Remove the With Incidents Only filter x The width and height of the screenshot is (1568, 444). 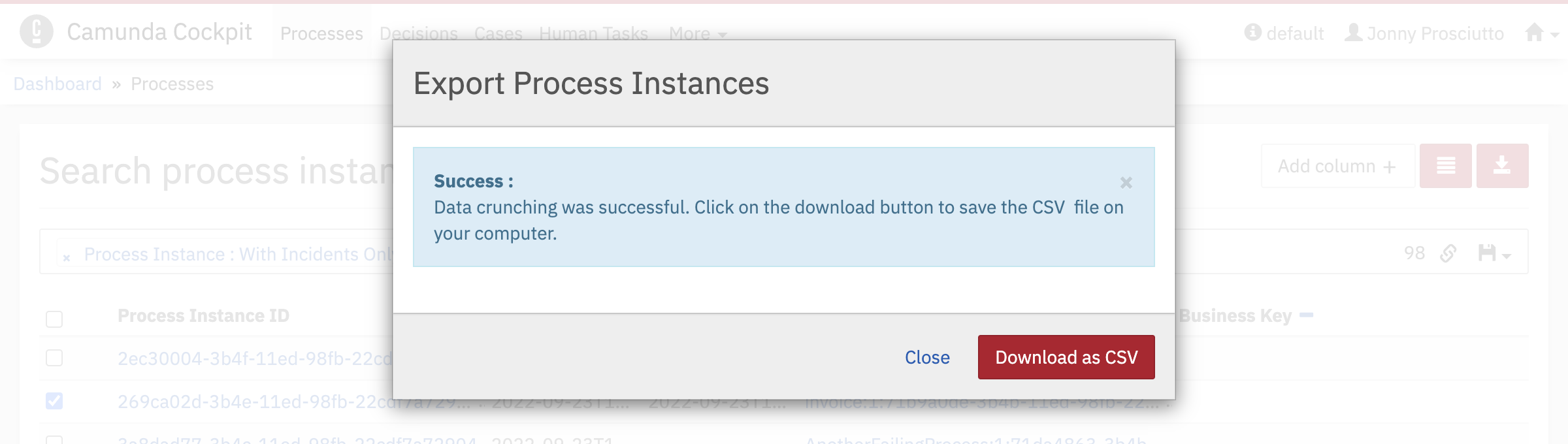pos(67,257)
